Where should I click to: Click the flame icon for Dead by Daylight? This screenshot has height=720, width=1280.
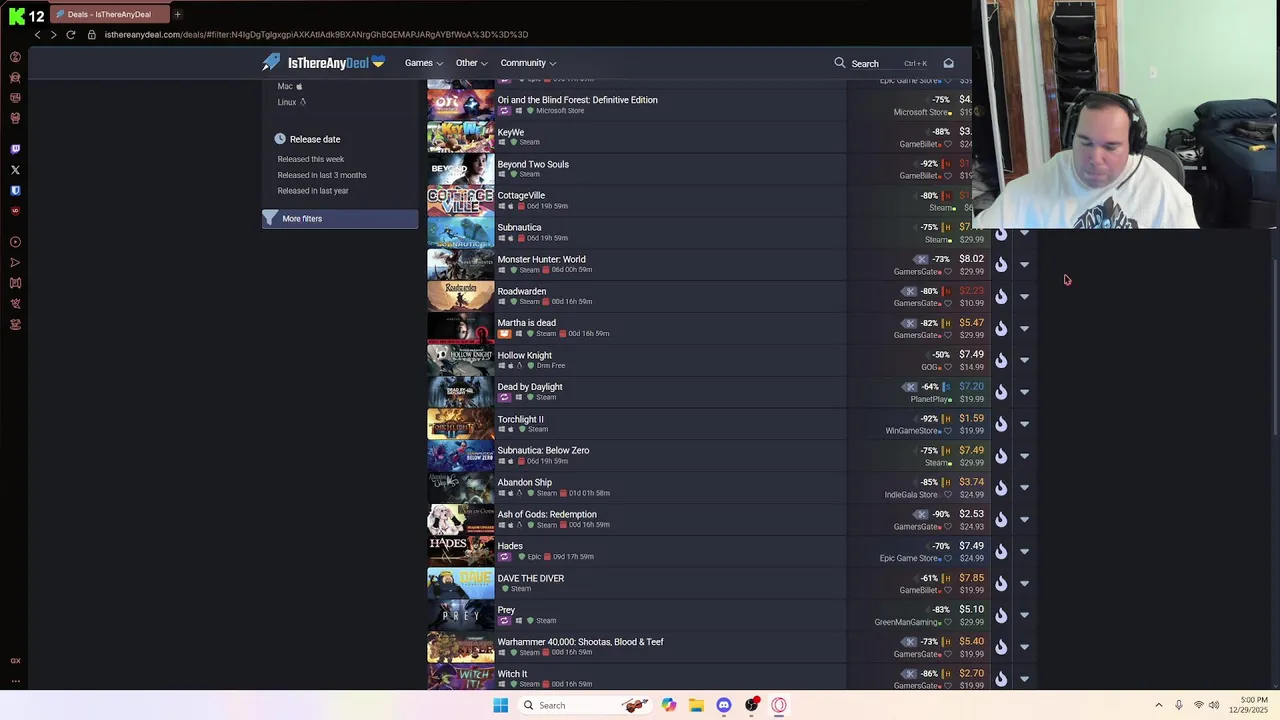(1001, 392)
